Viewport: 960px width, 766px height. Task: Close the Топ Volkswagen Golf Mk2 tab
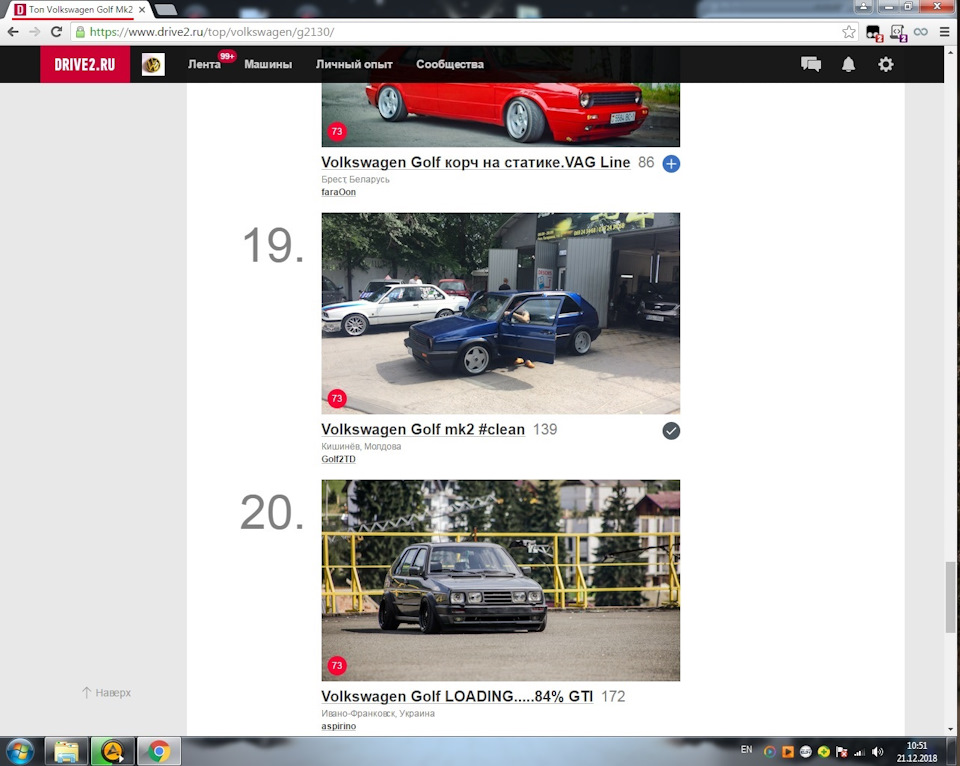coord(142,10)
